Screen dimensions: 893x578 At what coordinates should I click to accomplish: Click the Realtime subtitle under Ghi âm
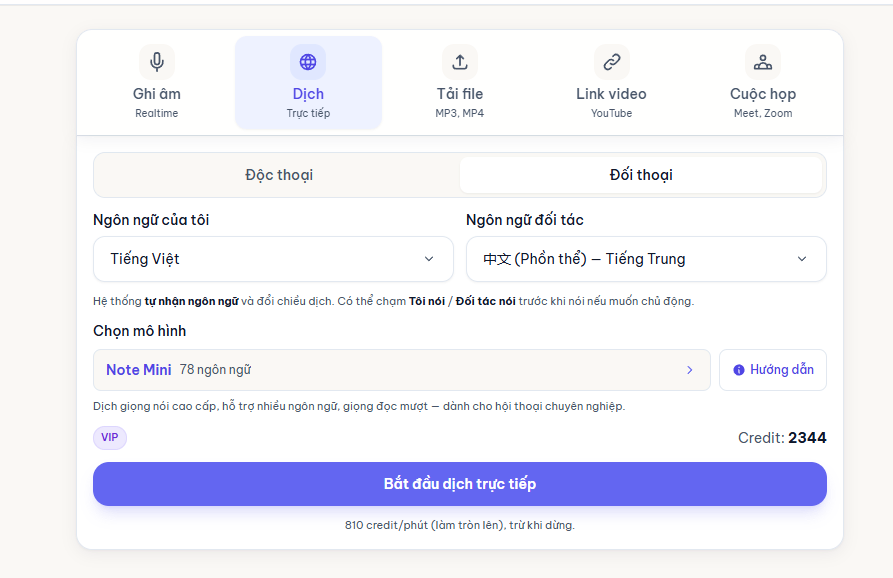tap(157, 113)
